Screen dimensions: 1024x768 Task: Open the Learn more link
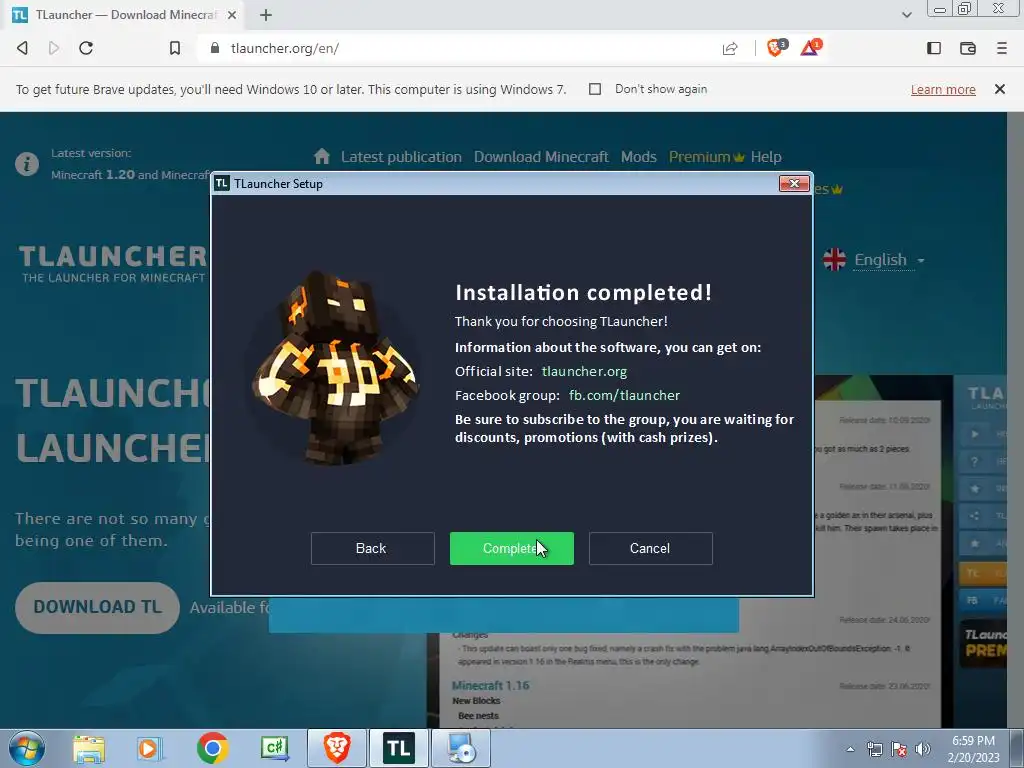coord(943,89)
